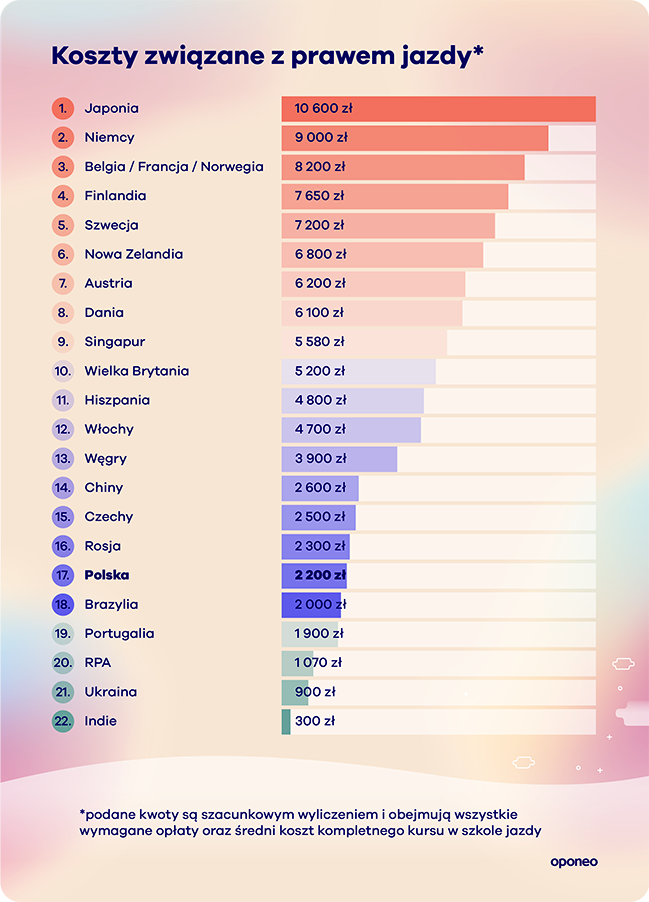
Task: Click the oponeo logo
Action: click(x=574, y=861)
